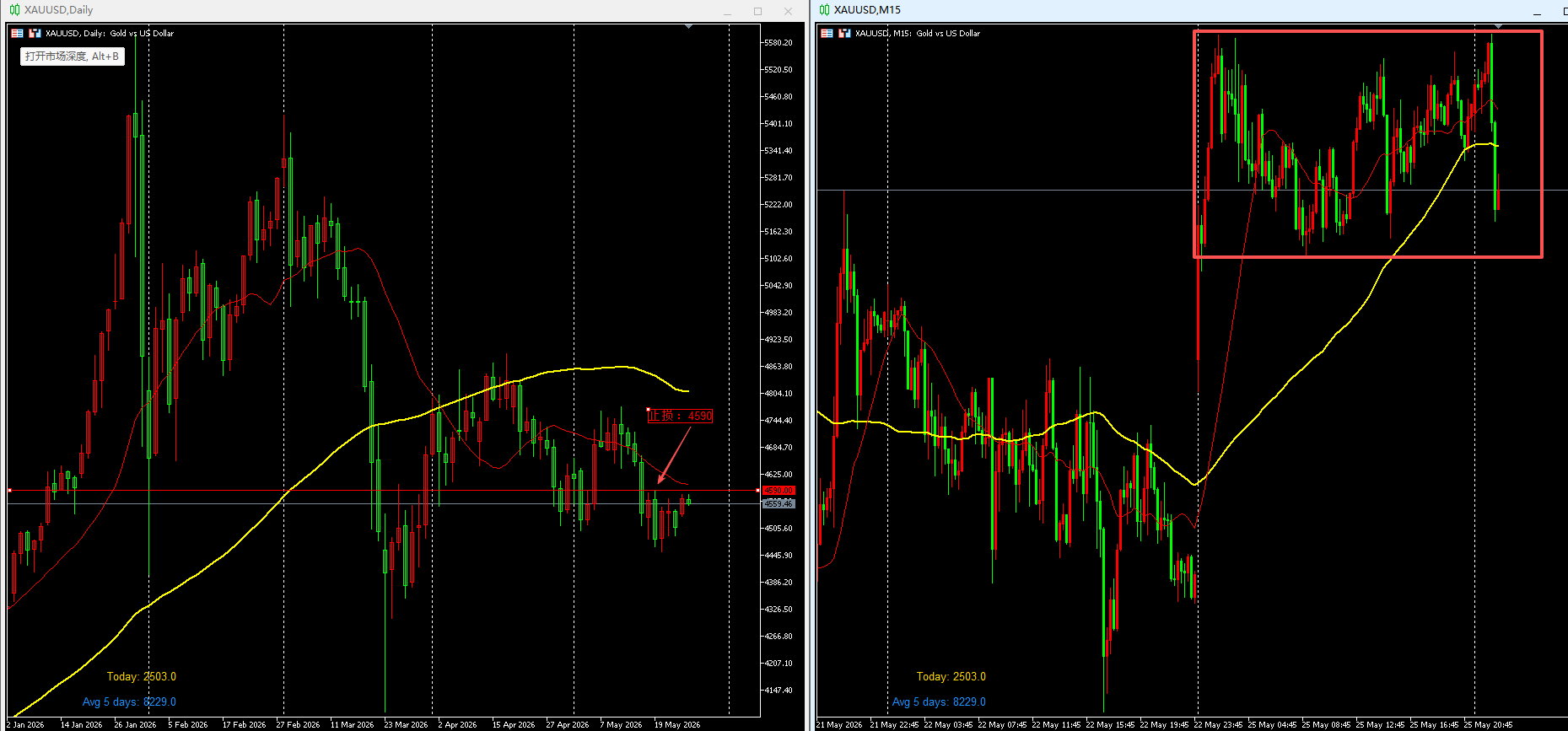Viewport: 1568px width, 731px height.
Task: Select the red arrow object on Daily chart
Action: [x=673, y=455]
